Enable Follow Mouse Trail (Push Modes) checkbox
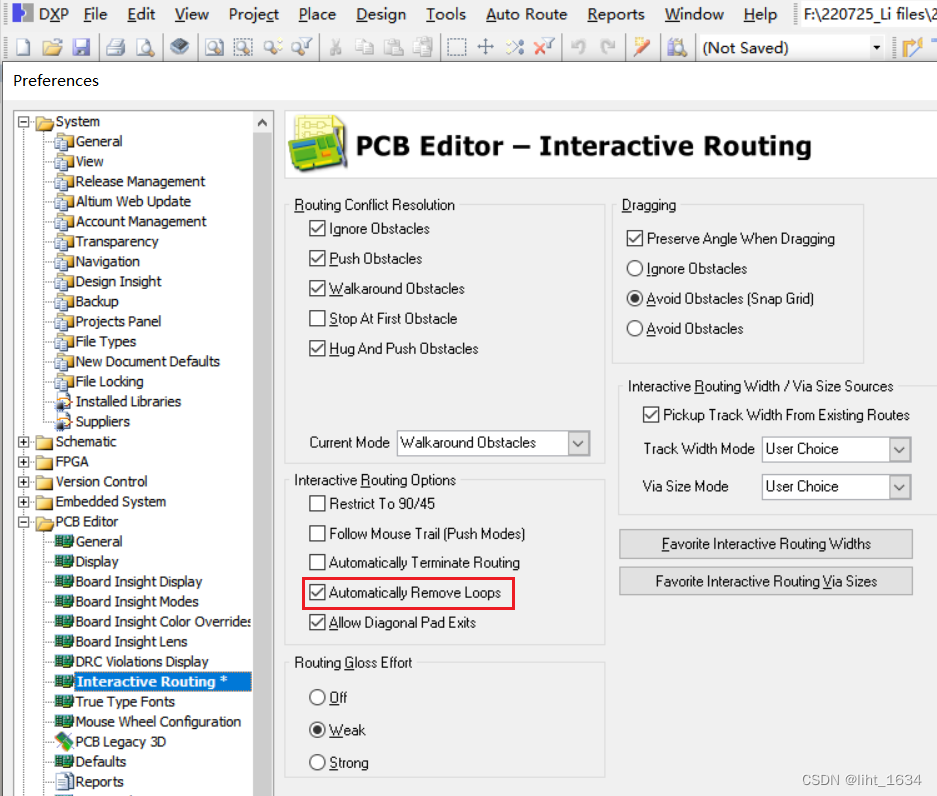 tap(317, 533)
